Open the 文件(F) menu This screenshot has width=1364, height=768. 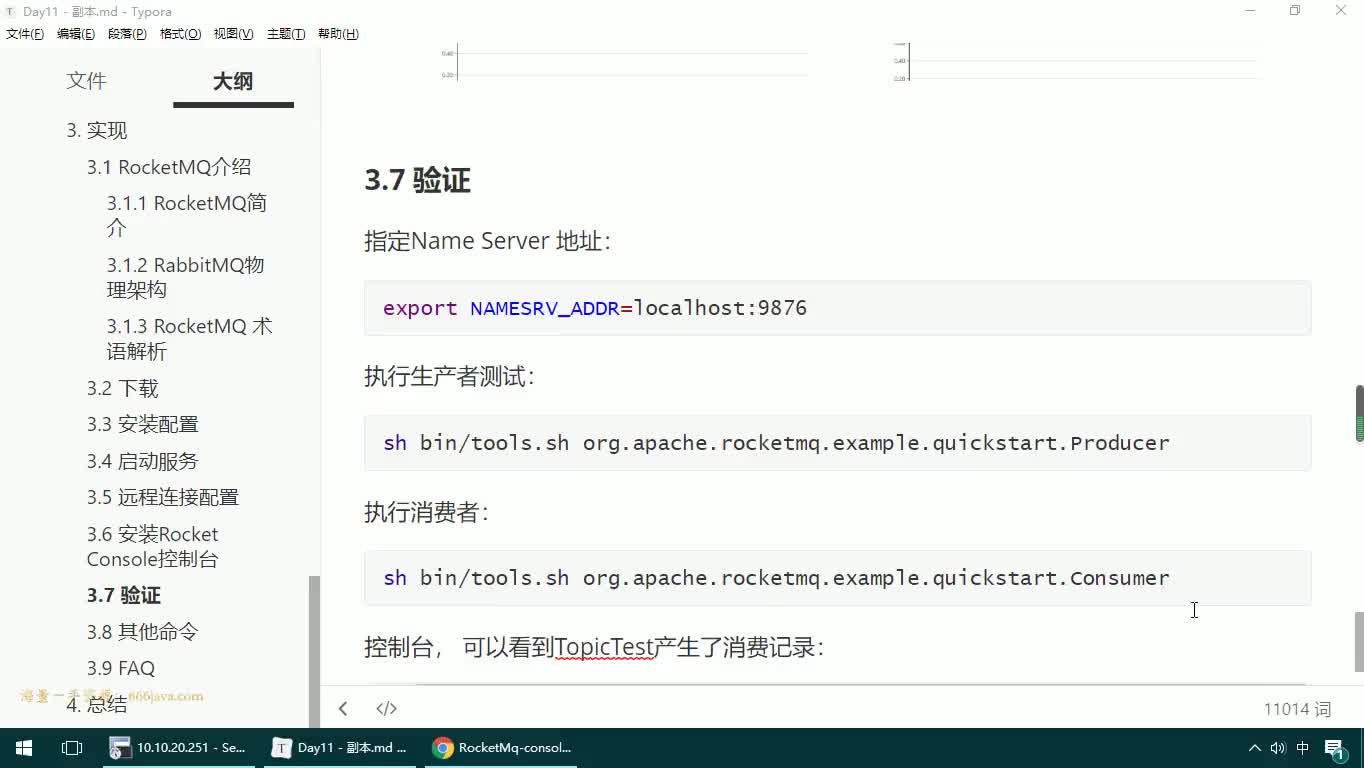click(25, 34)
